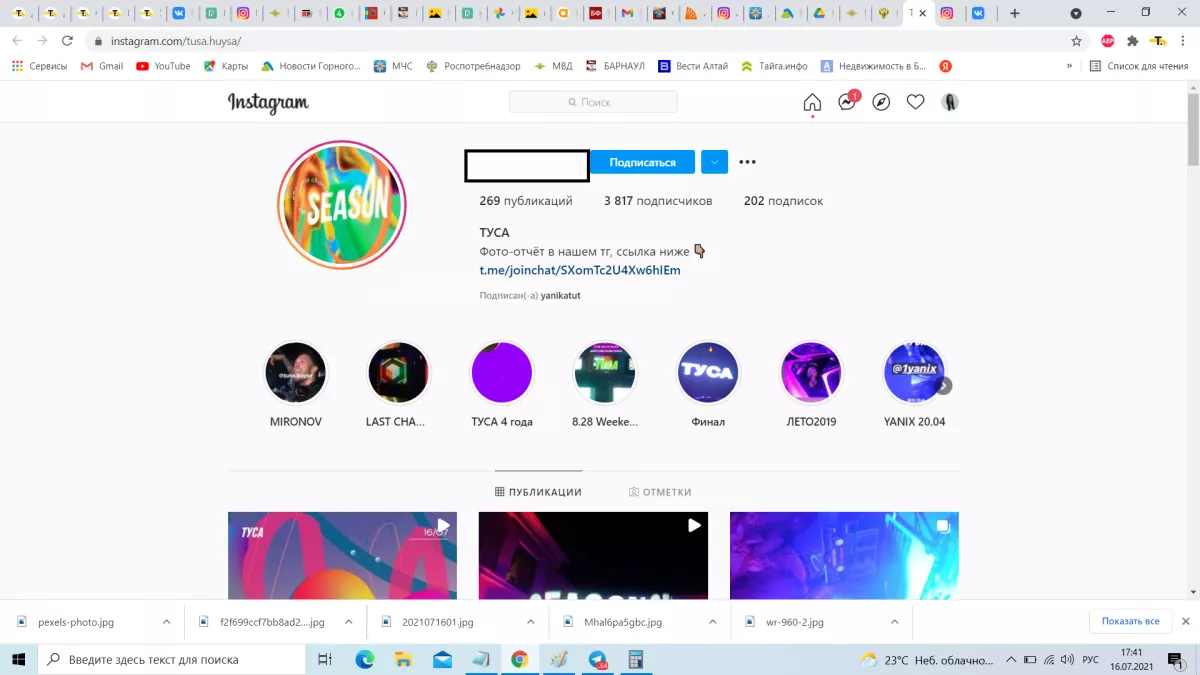This screenshot has height=675, width=1200.
Task: Open the Mail app on the taskbar
Action: click(442, 660)
